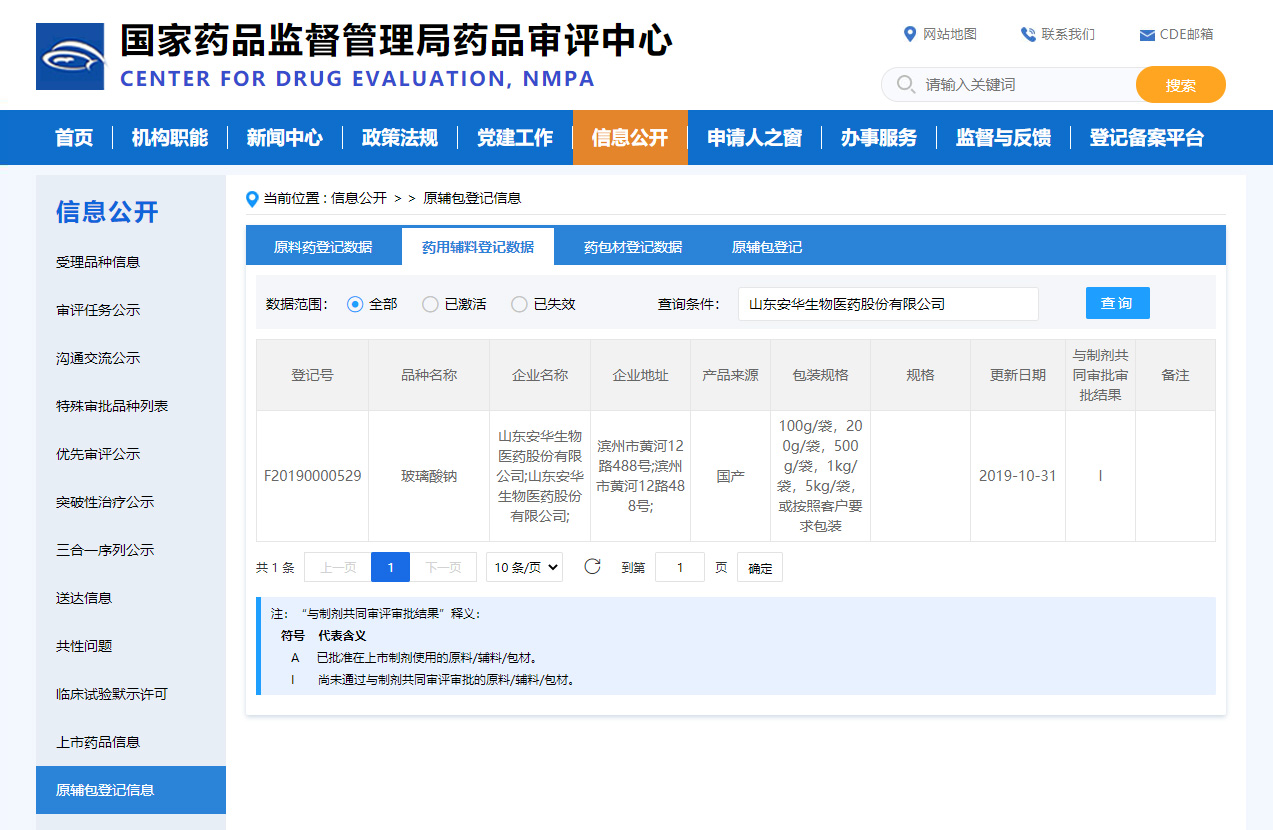Click the 登记号 column header
The image size is (1273, 830).
click(312, 375)
